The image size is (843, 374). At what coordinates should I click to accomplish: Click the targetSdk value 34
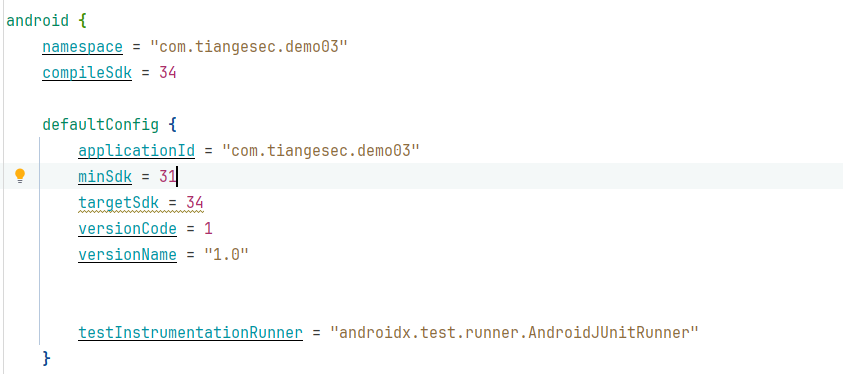pyautogui.click(x=195, y=203)
